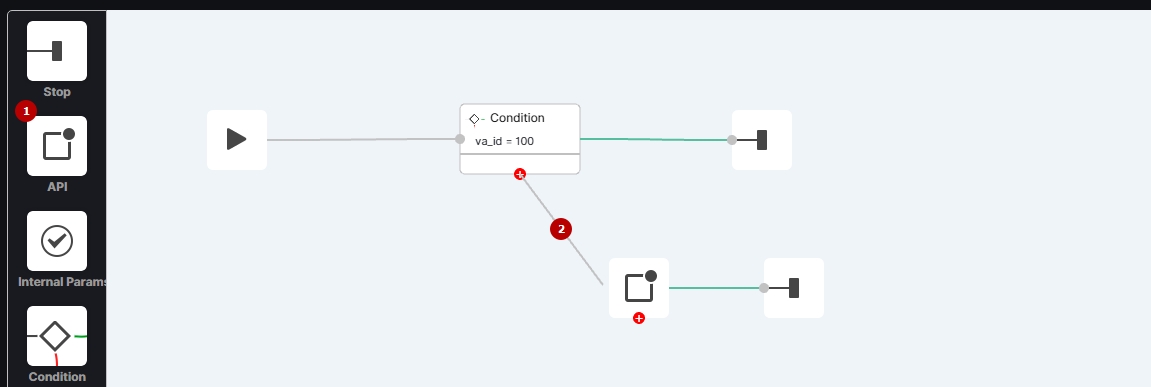Click the Condition node's grey input port
This screenshot has height=387, width=1151.
point(460,139)
